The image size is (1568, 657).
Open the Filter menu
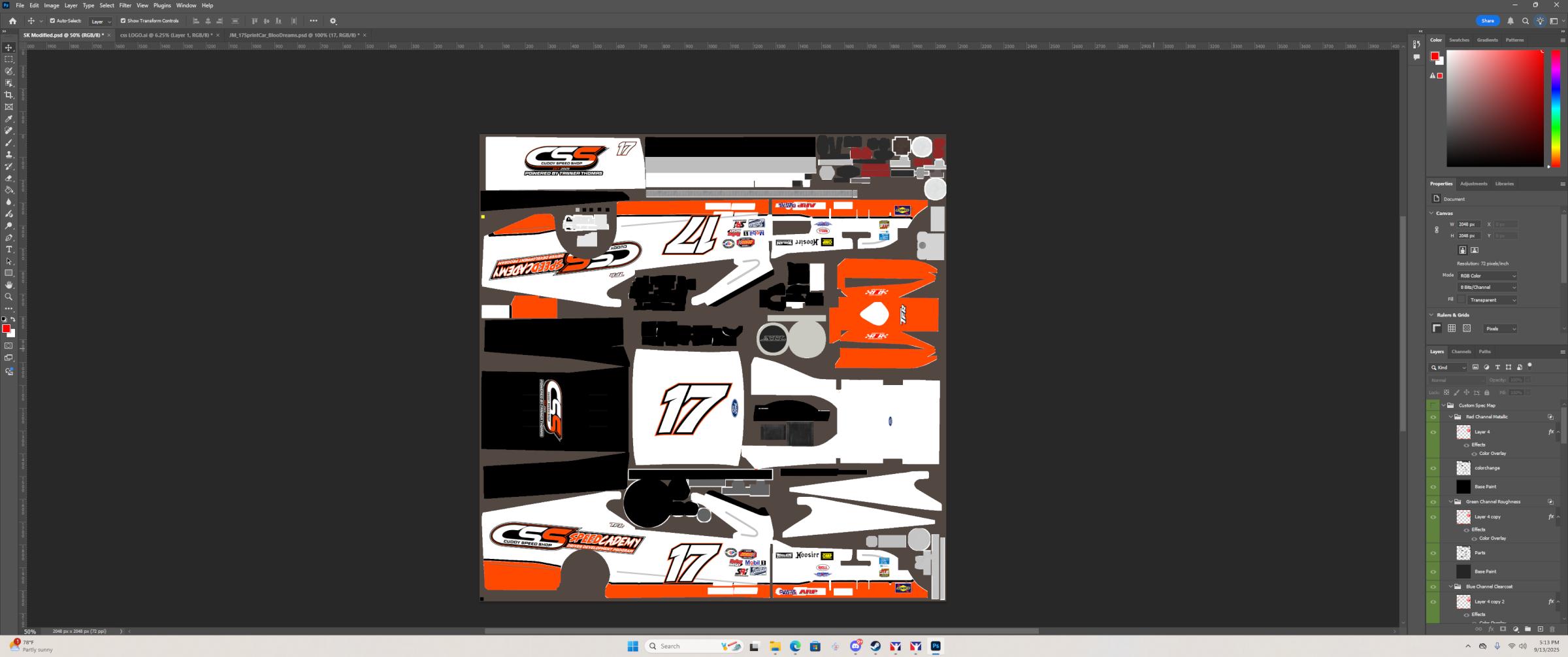click(125, 5)
